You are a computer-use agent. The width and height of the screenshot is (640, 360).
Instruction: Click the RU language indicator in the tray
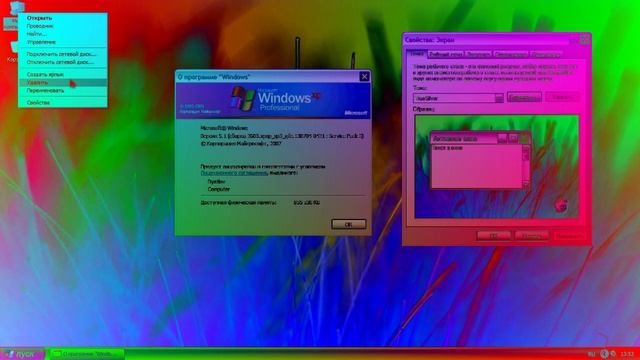pos(591,354)
